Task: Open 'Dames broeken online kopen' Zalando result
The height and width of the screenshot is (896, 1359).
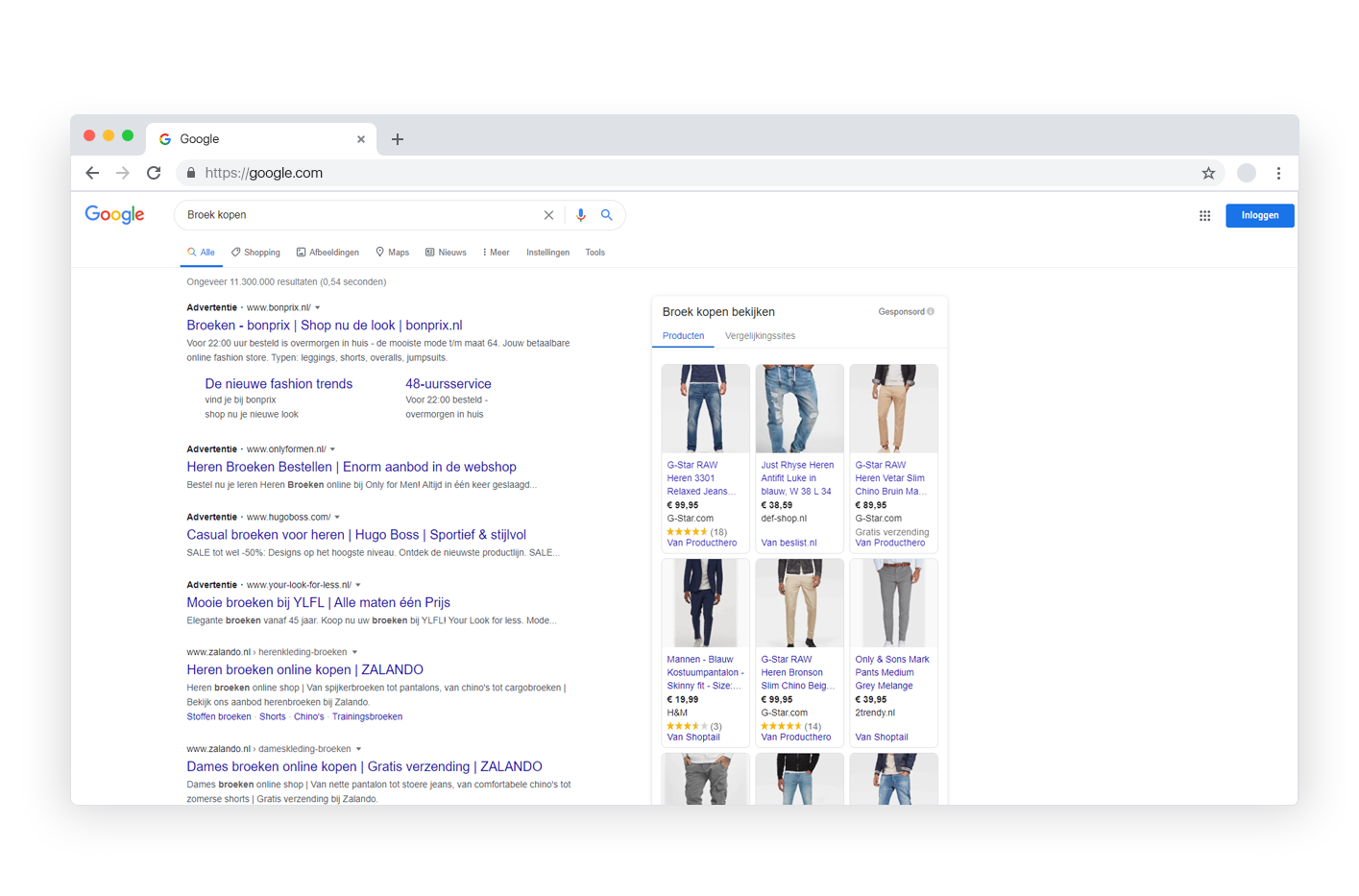Action: 364,766
